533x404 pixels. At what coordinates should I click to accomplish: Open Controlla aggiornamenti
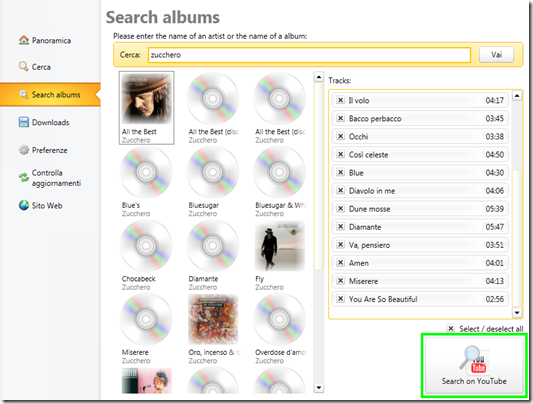coord(56,178)
